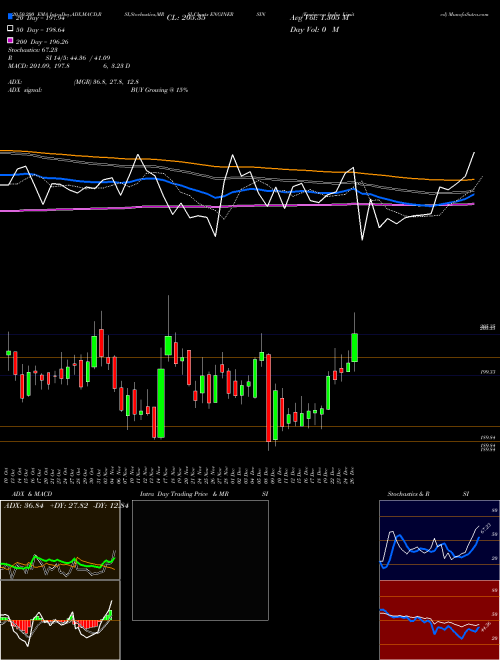The width and height of the screenshot is (500, 660).
Task: Click the white 50 Day EMA legend swatch
Action: 10,29
